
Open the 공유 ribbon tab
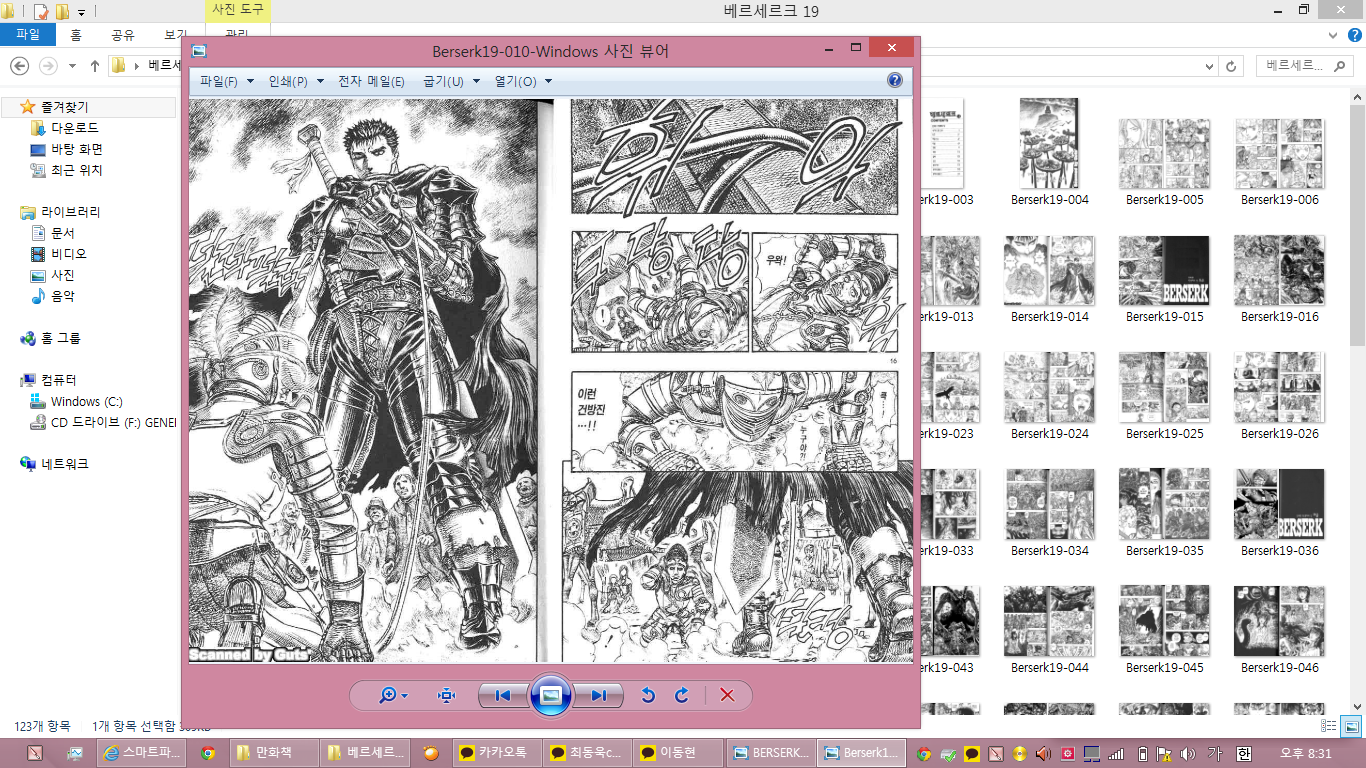[123, 35]
